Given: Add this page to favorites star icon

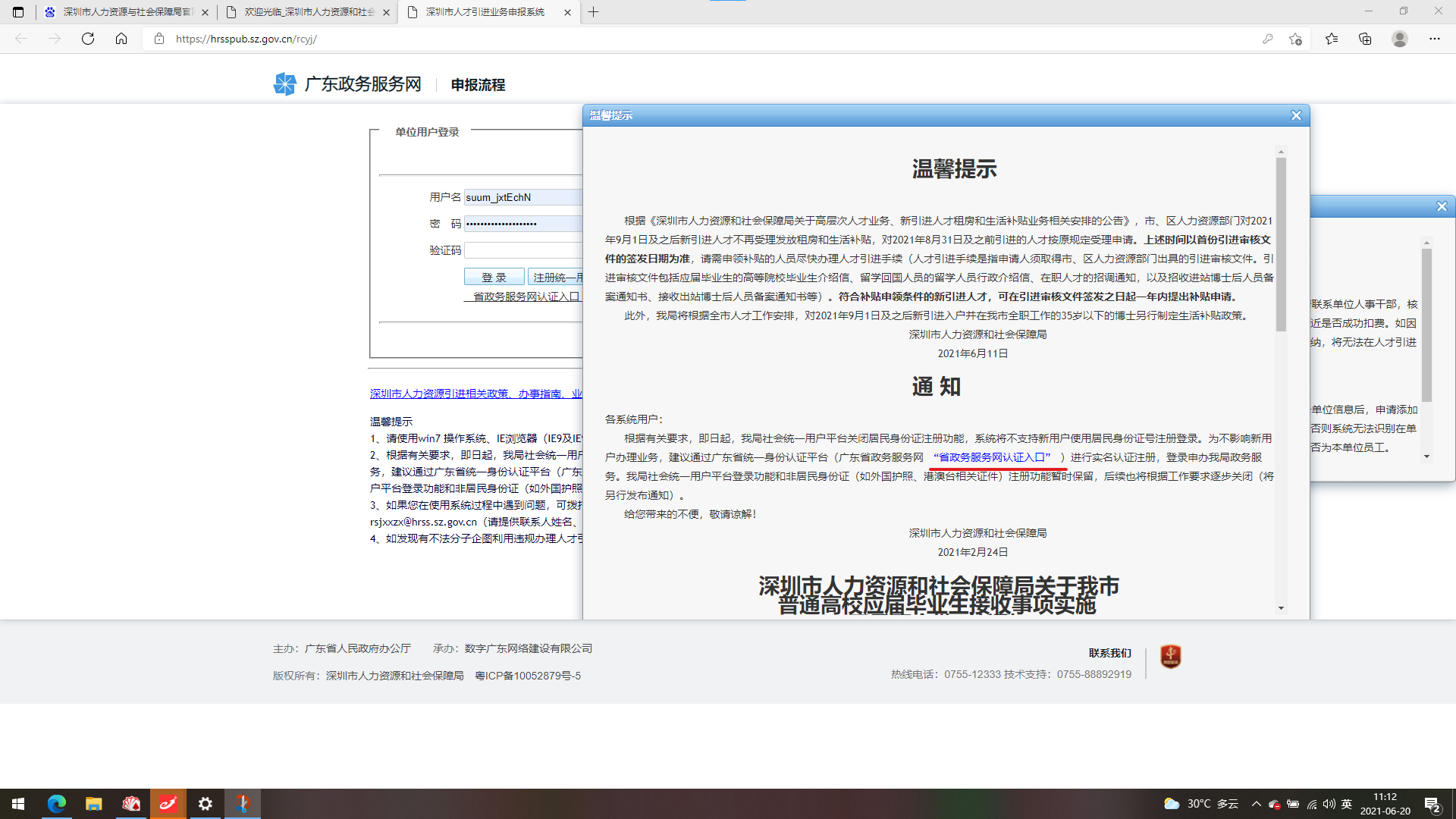Looking at the screenshot, I should [x=1295, y=39].
